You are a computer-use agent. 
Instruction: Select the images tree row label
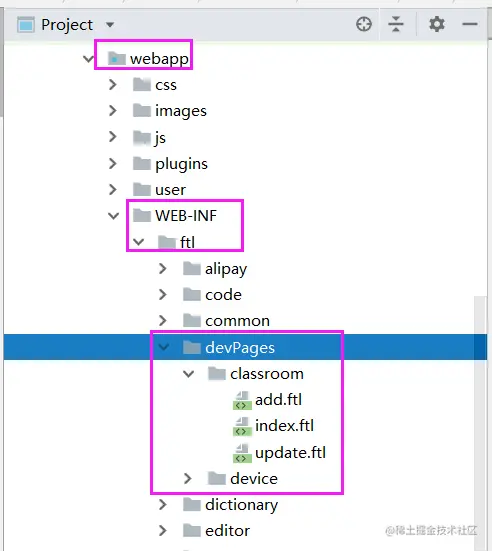(181, 111)
